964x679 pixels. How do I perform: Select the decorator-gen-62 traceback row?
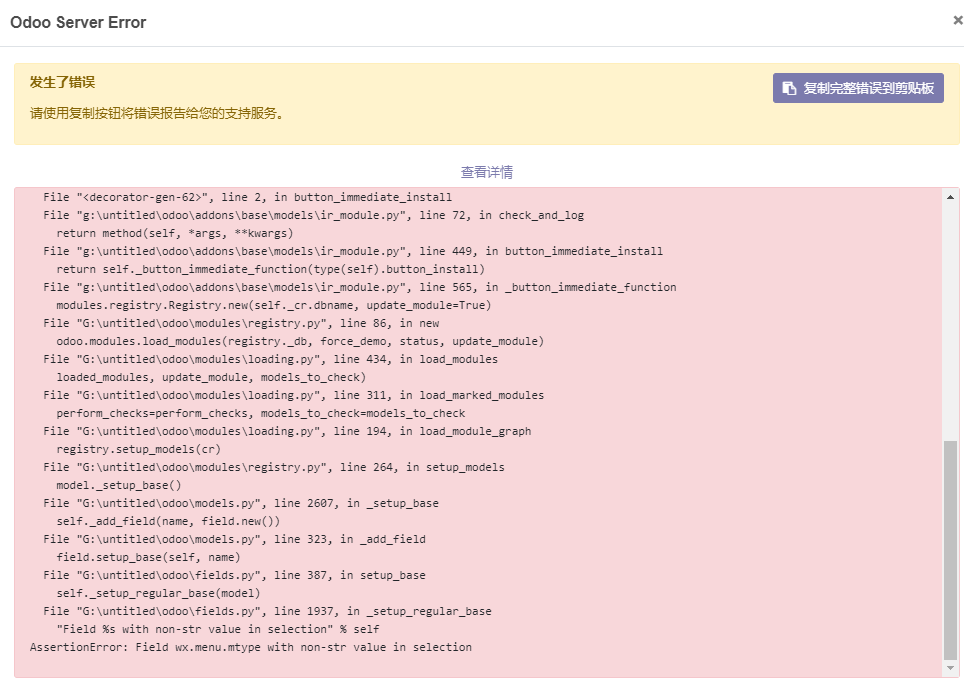point(247,197)
